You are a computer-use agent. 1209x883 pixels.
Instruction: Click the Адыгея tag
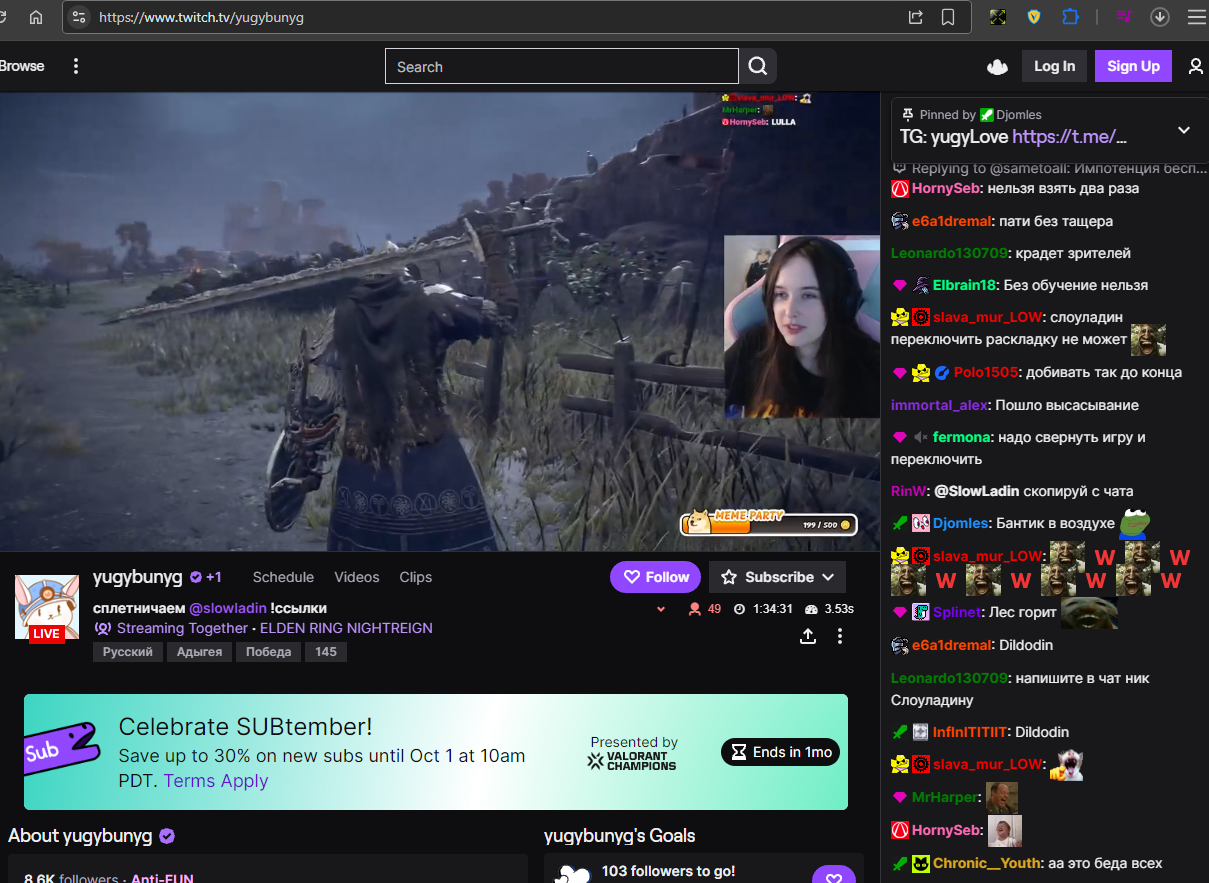[199, 652]
